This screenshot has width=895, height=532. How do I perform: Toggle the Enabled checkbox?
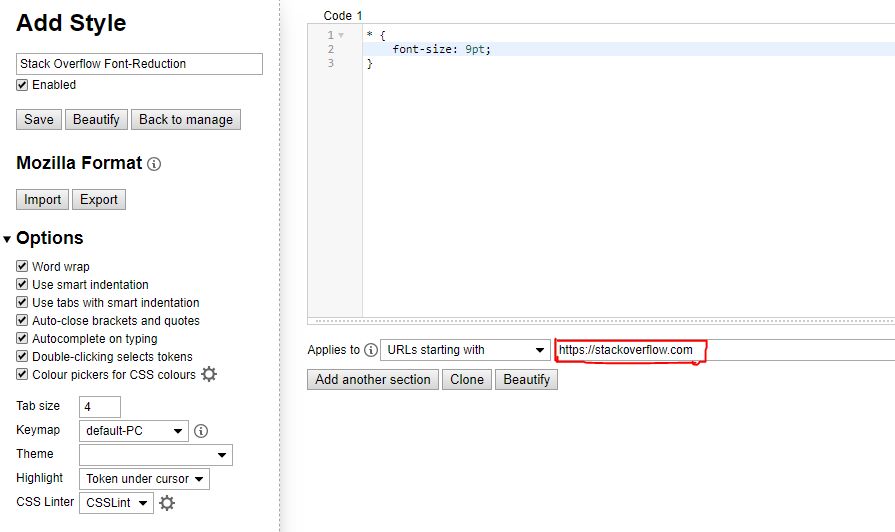22,85
